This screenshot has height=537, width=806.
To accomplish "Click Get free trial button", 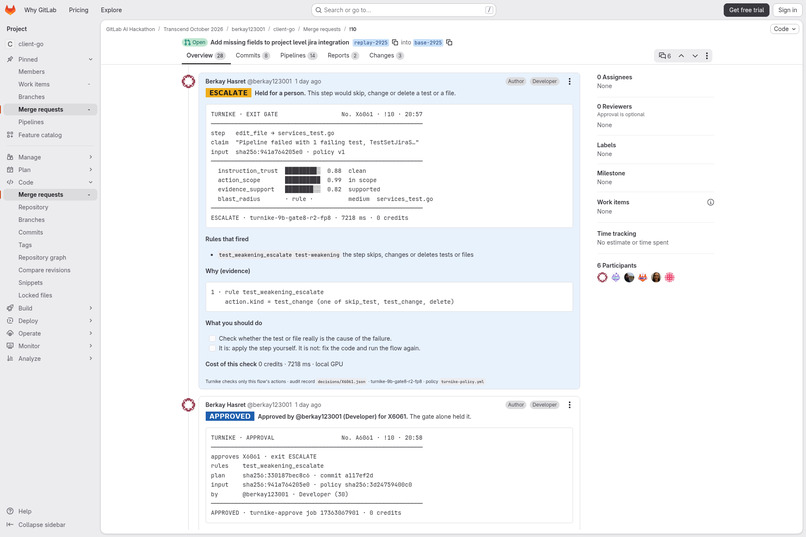I will pos(746,10).
